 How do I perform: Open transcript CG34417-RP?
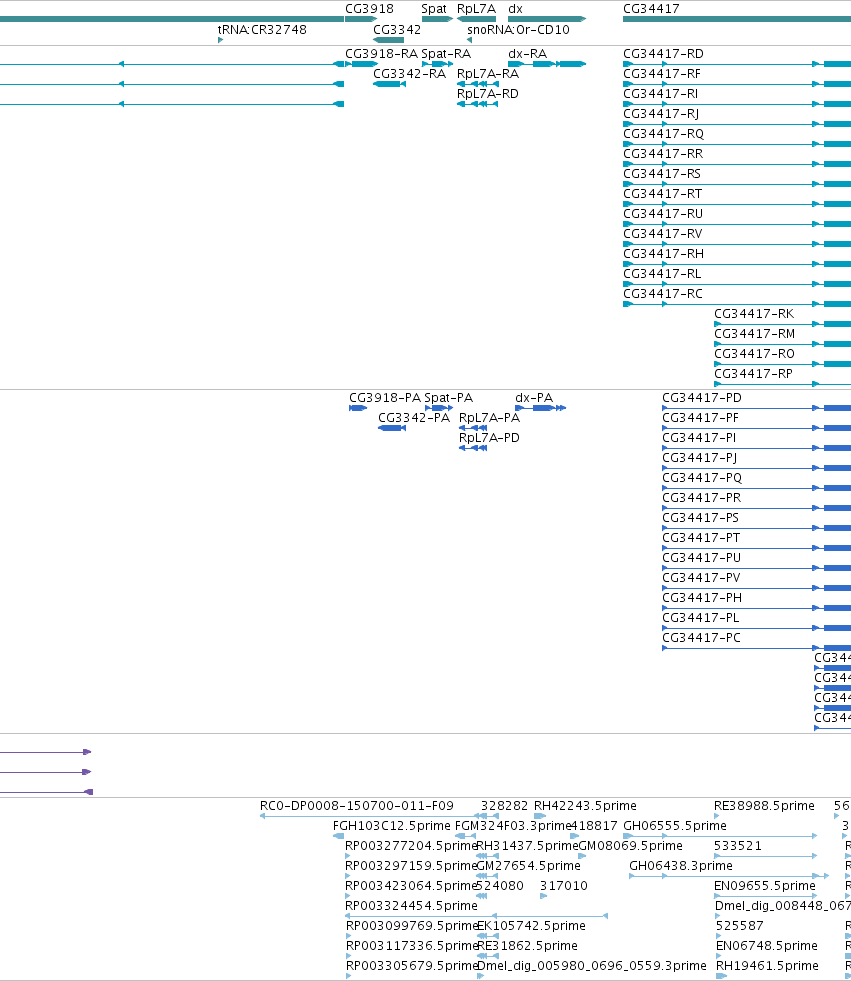pyautogui.click(x=753, y=374)
